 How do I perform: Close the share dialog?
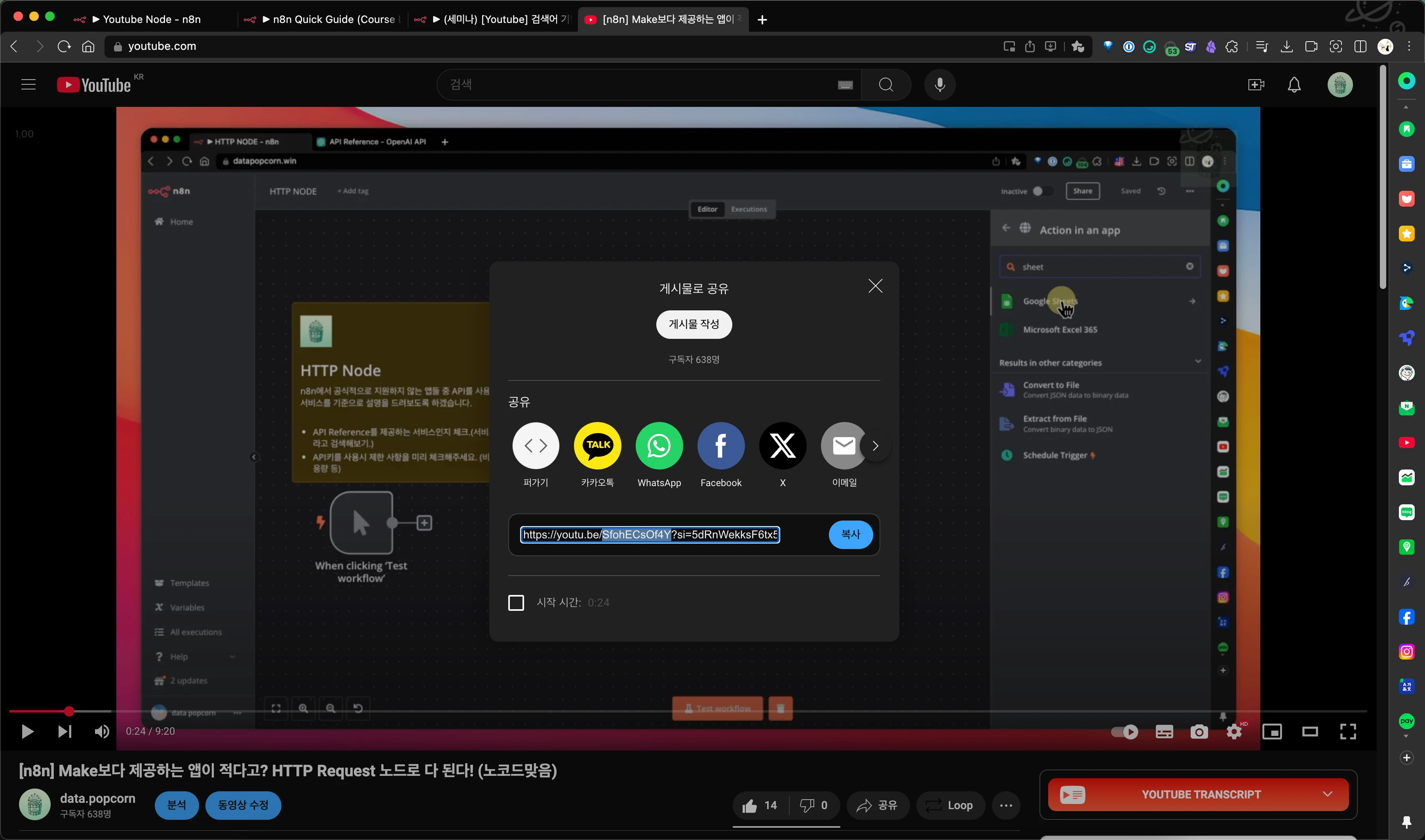(875, 286)
